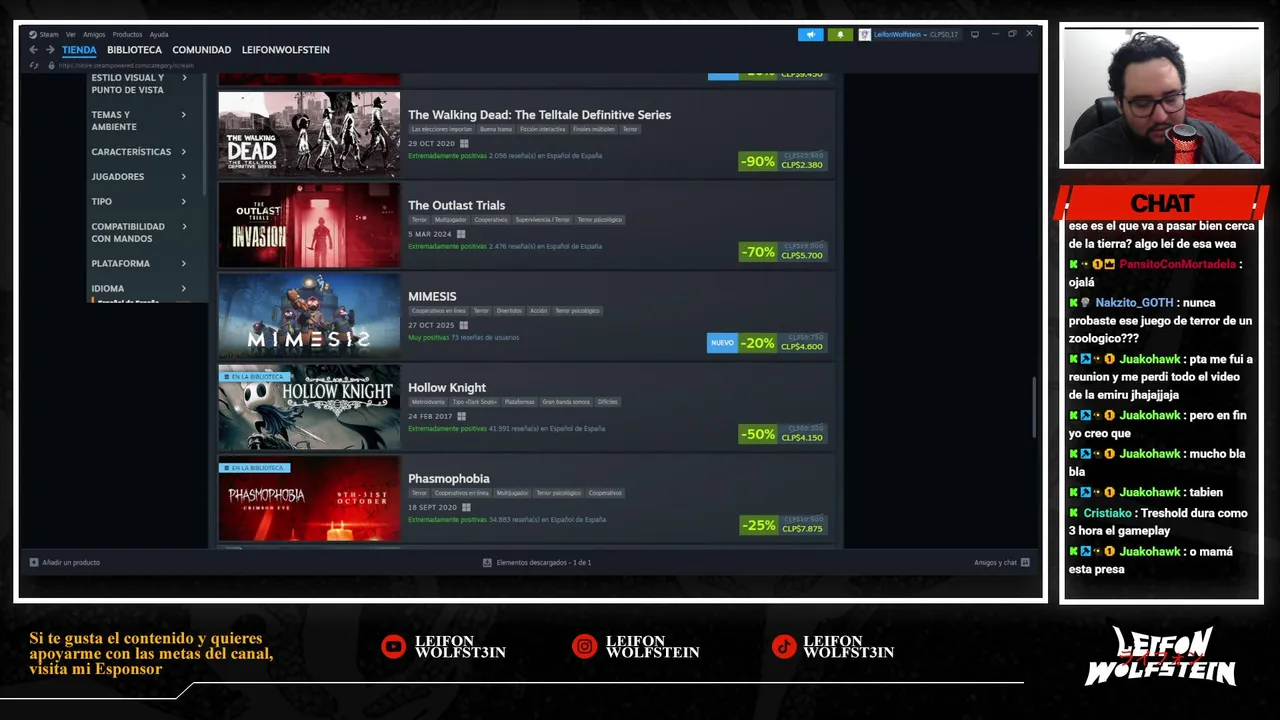Go forward with the Steam forward arrow

[x=50, y=50]
